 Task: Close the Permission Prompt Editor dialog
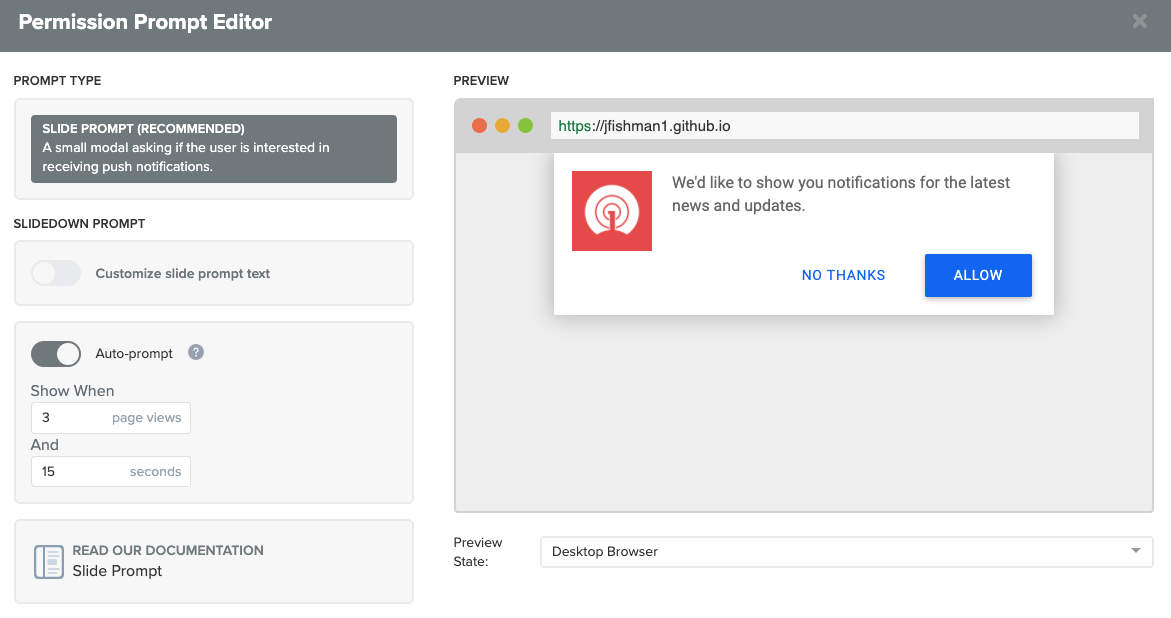[1139, 21]
